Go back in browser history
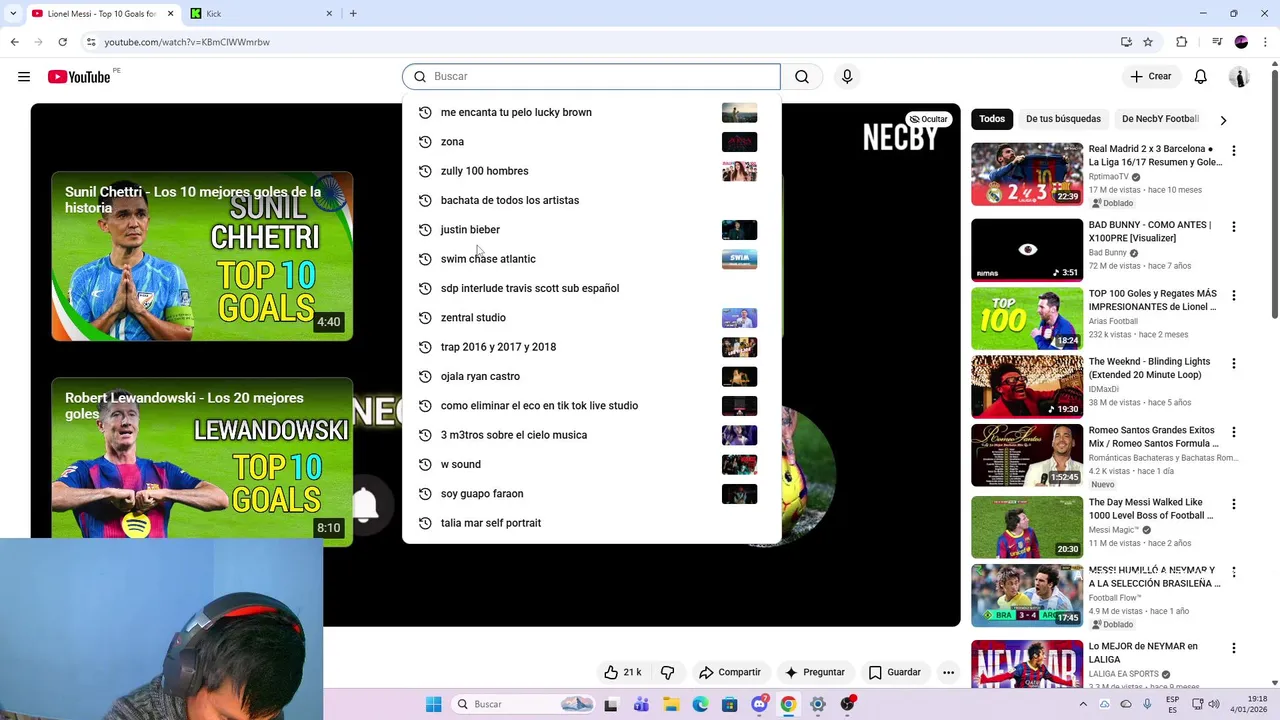Image resolution: width=1280 pixels, height=720 pixels. click(x=14, y=42)
